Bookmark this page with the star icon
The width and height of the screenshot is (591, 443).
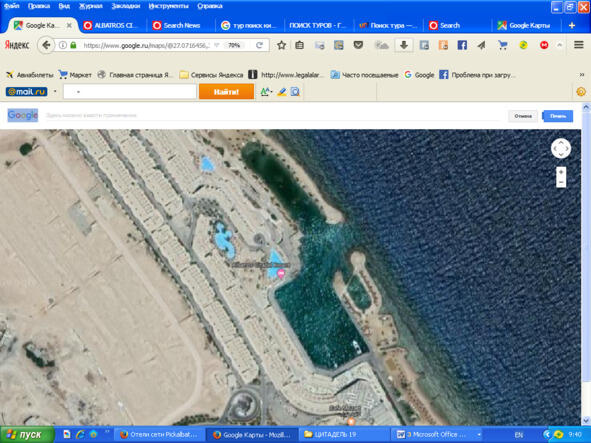click(x=281, y=45)
